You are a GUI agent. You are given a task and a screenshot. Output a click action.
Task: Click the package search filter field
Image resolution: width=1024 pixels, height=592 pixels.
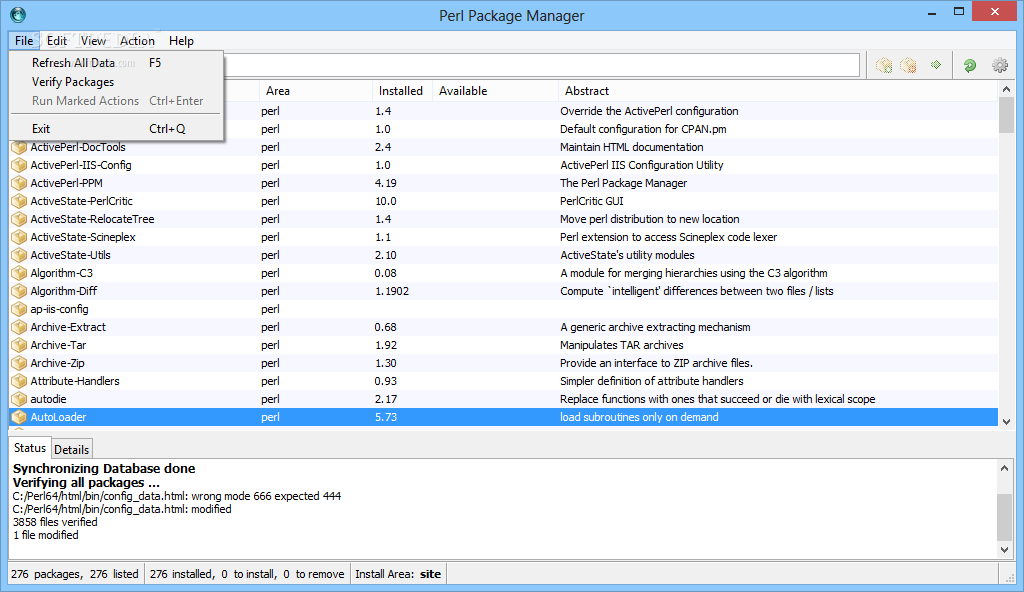542,65
